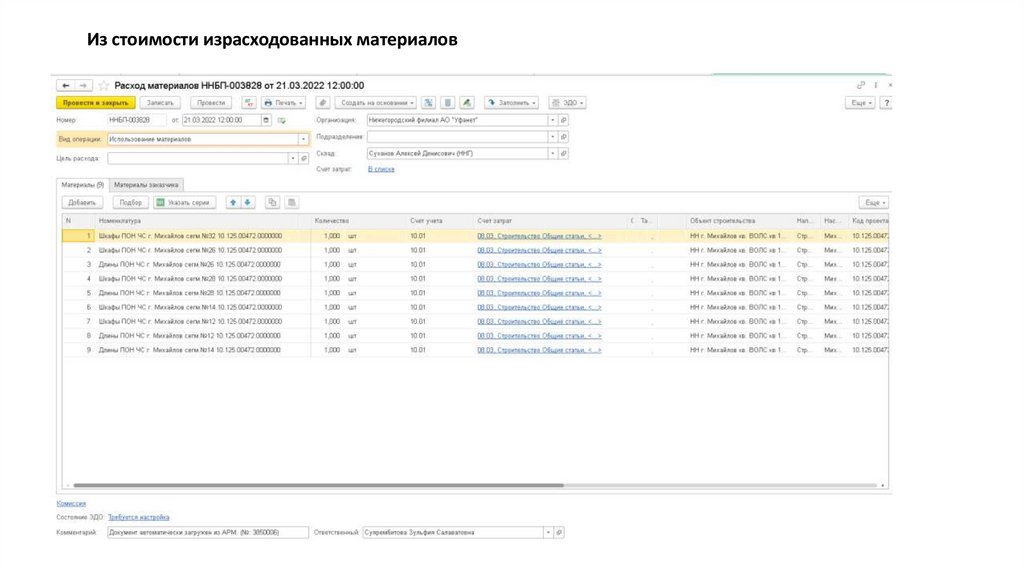Move selected row up
Viewport: 1024px width, 574px height.
pos(233,202)
